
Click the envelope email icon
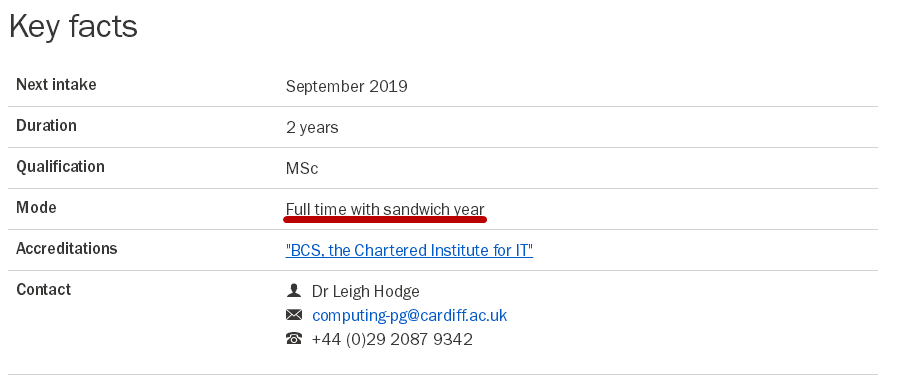(x=294, y=315)
